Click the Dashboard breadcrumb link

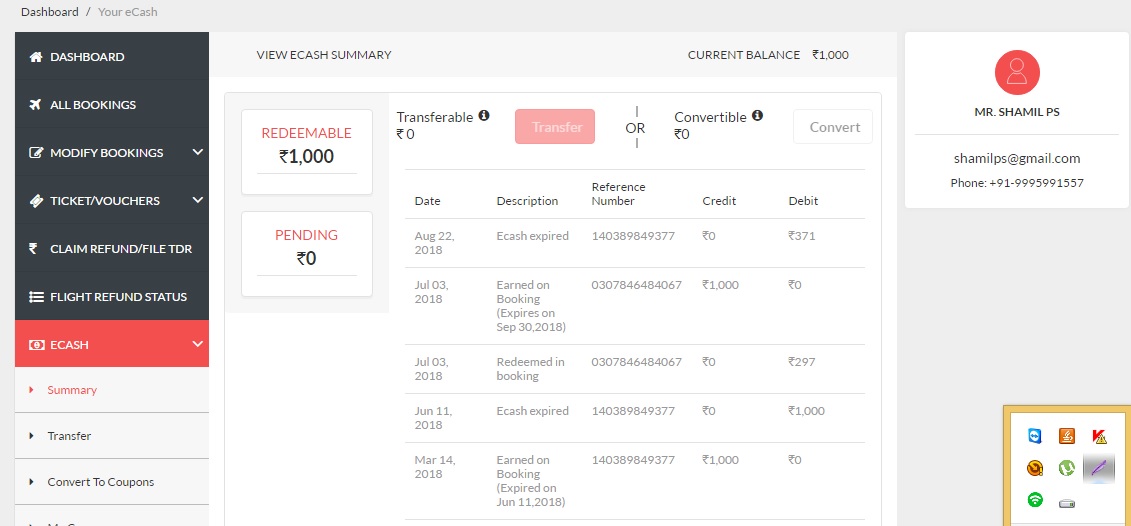tap(50, 12)
